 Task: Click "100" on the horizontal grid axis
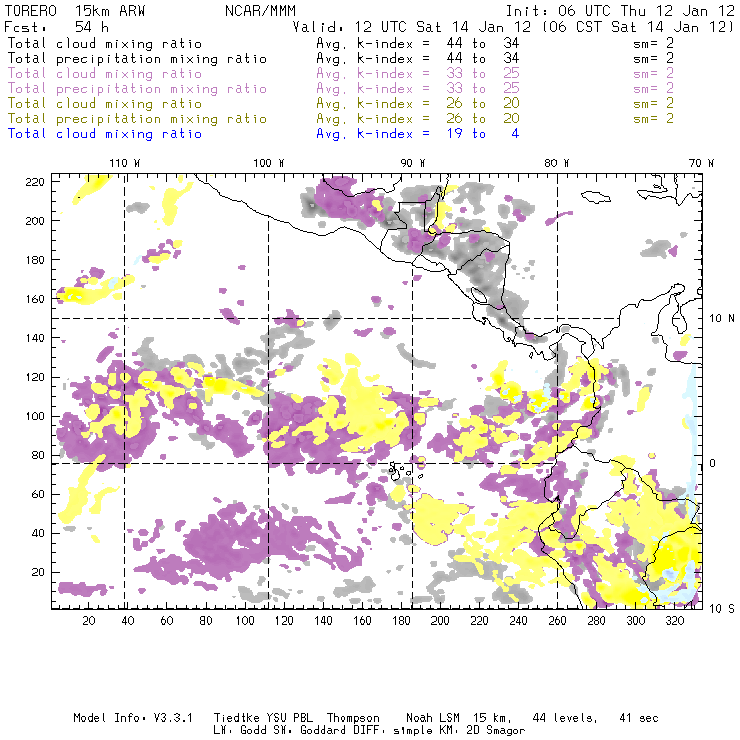coord(245,621)
